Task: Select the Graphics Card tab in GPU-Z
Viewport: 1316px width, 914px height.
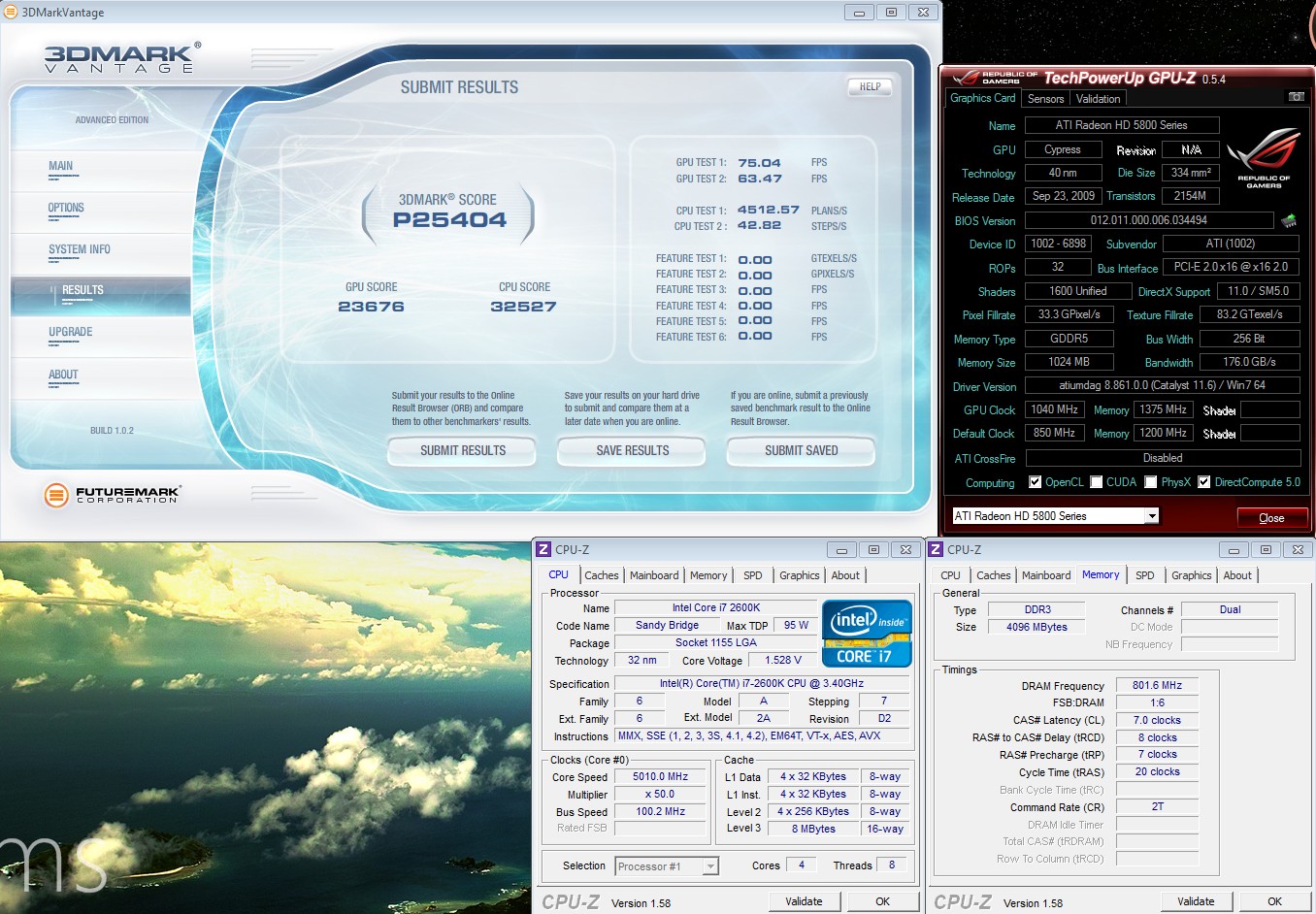Action: [982, 98]
